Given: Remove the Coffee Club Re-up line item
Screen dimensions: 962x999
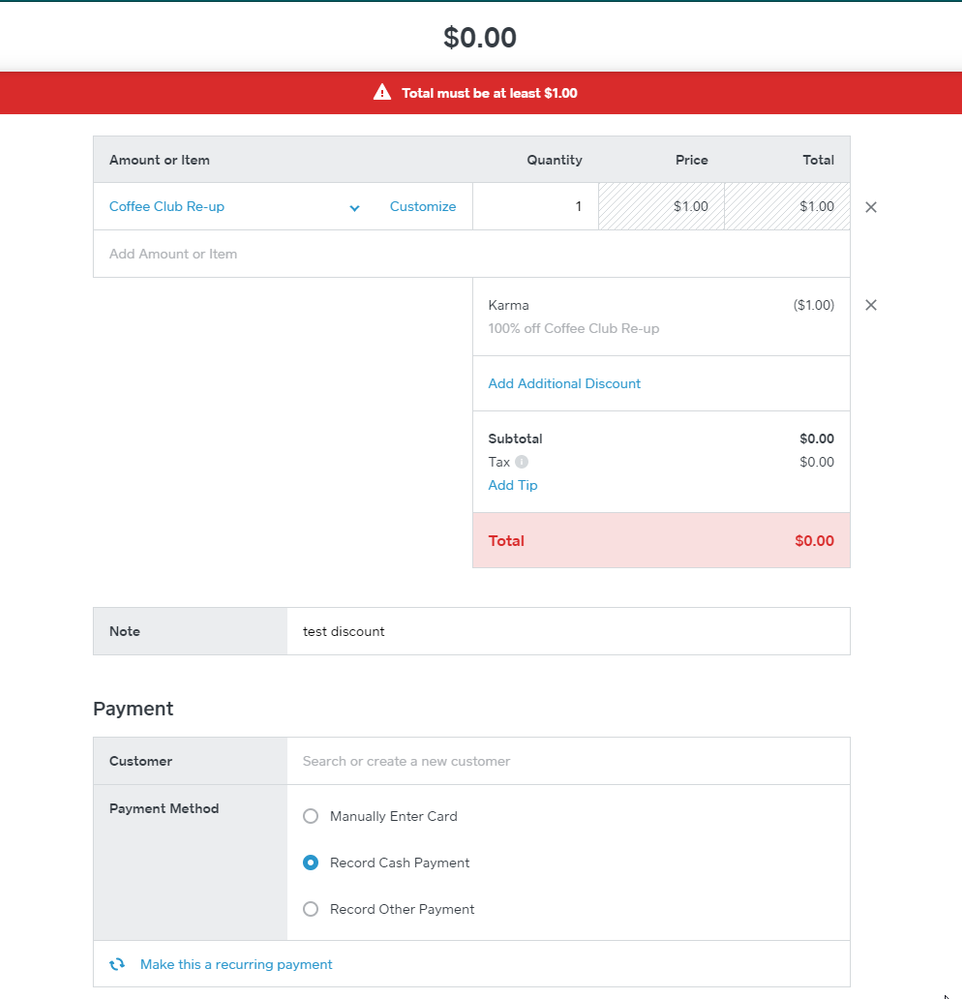Looking at the screenshot, I should (x=870, y=207).
